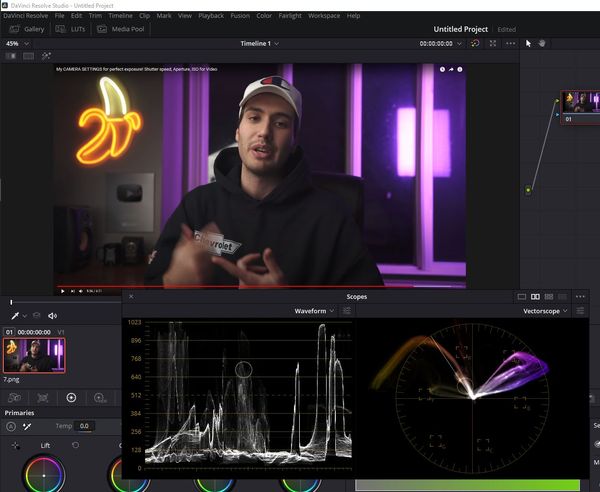Click the Lift color wheel
The image size is (600, 492).
(43, 474)
